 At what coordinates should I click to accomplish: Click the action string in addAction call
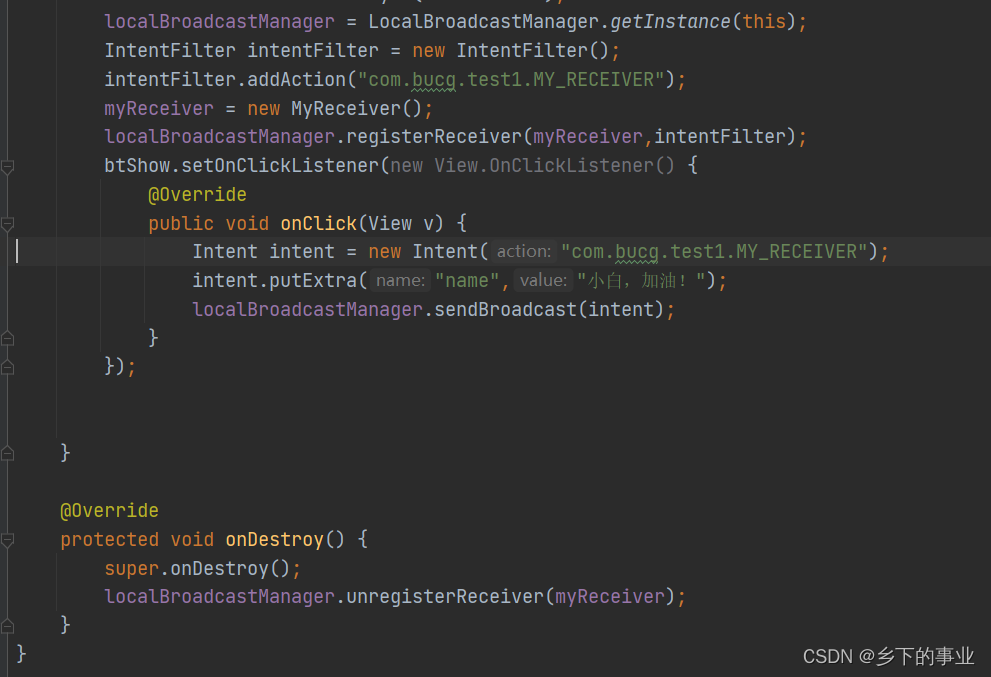511,80
